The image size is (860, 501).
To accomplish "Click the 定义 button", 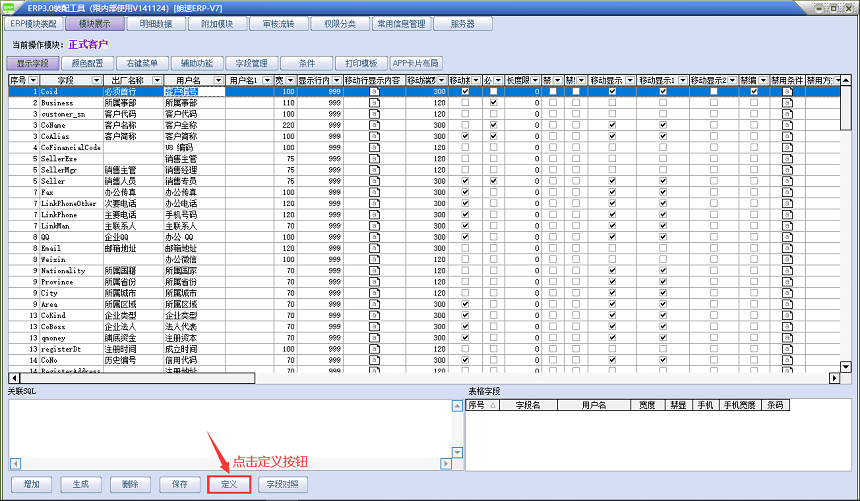I will pos(229,484).
